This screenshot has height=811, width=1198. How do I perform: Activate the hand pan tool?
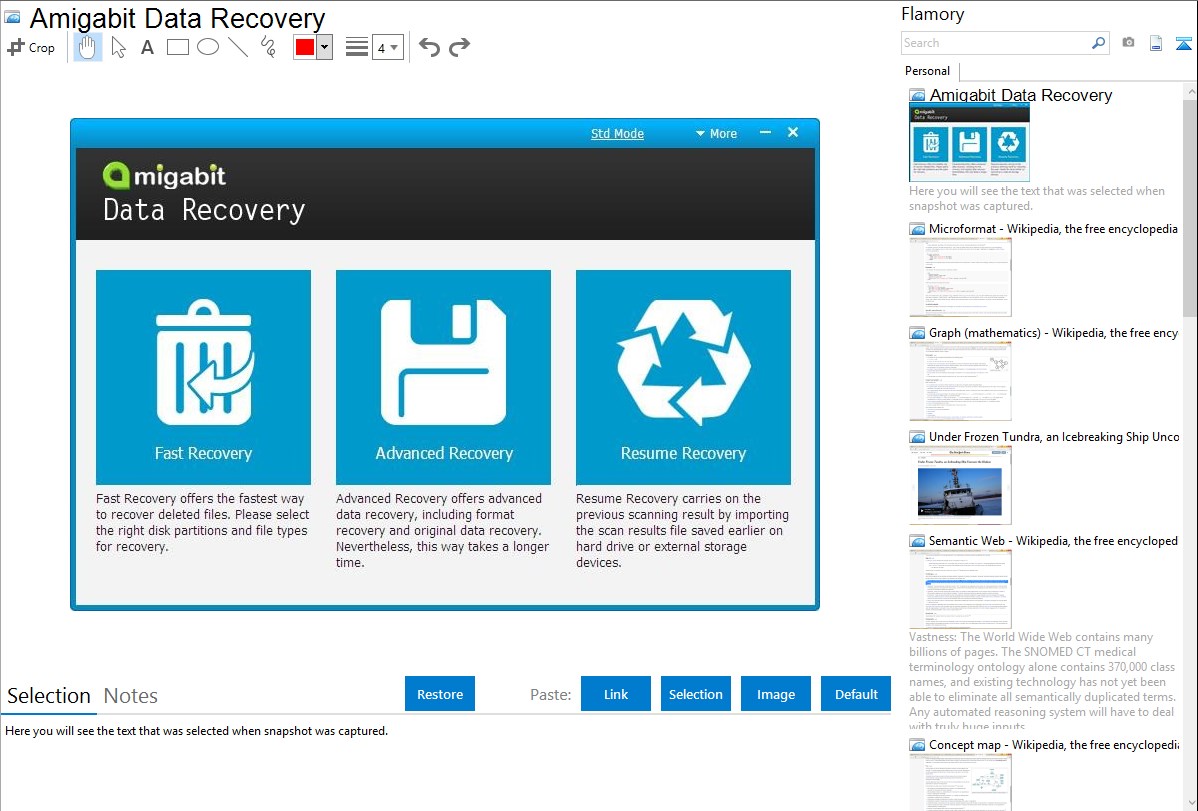(87, 47)
